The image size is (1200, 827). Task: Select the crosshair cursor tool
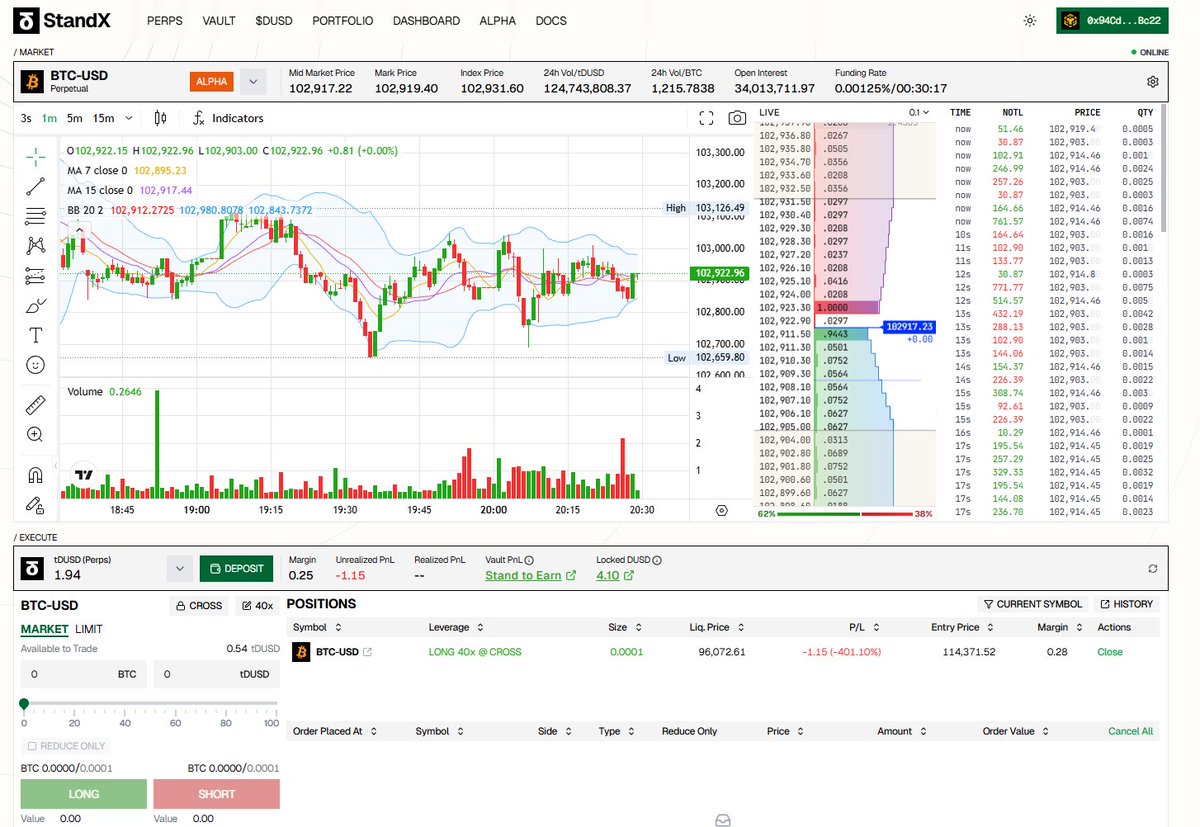point(36,155)
